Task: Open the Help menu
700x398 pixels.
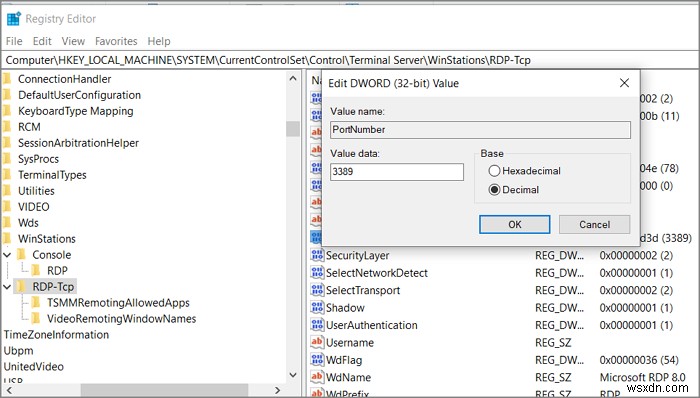Action: pyautogui.click(x=159, y=41)
